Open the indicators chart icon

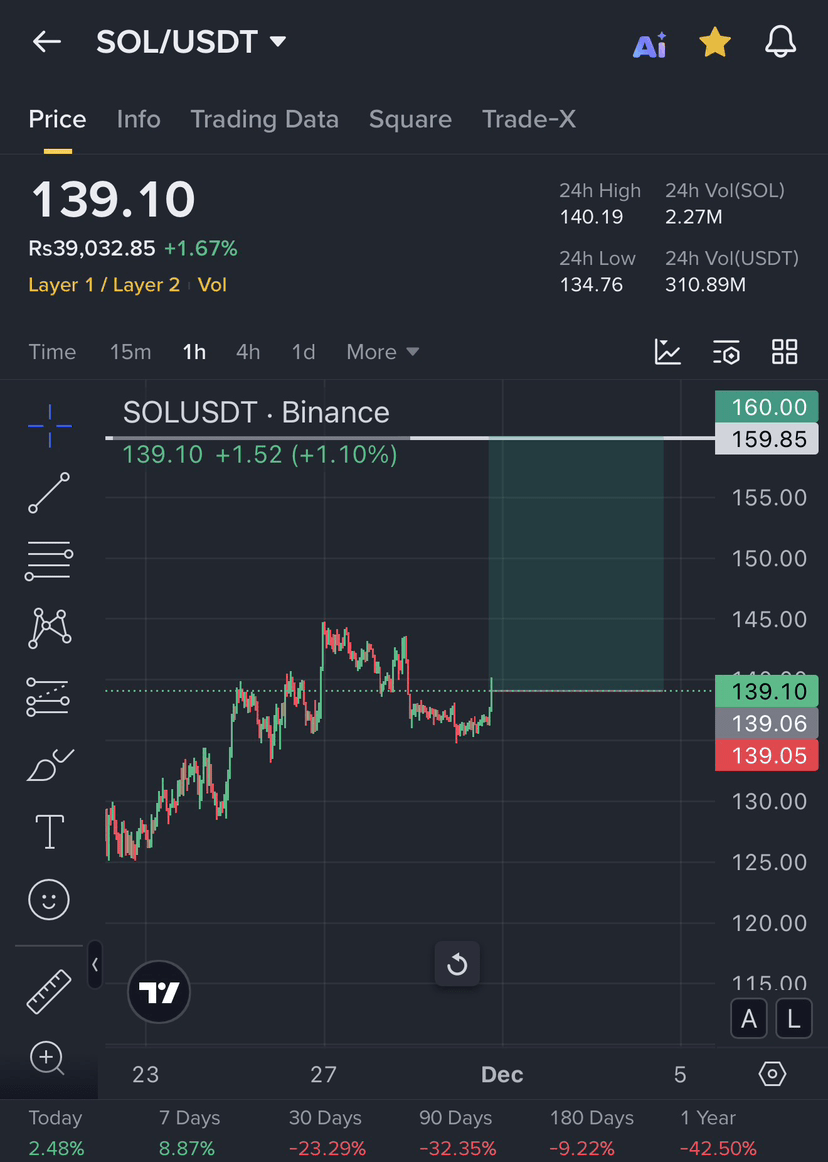coord(668,351)
